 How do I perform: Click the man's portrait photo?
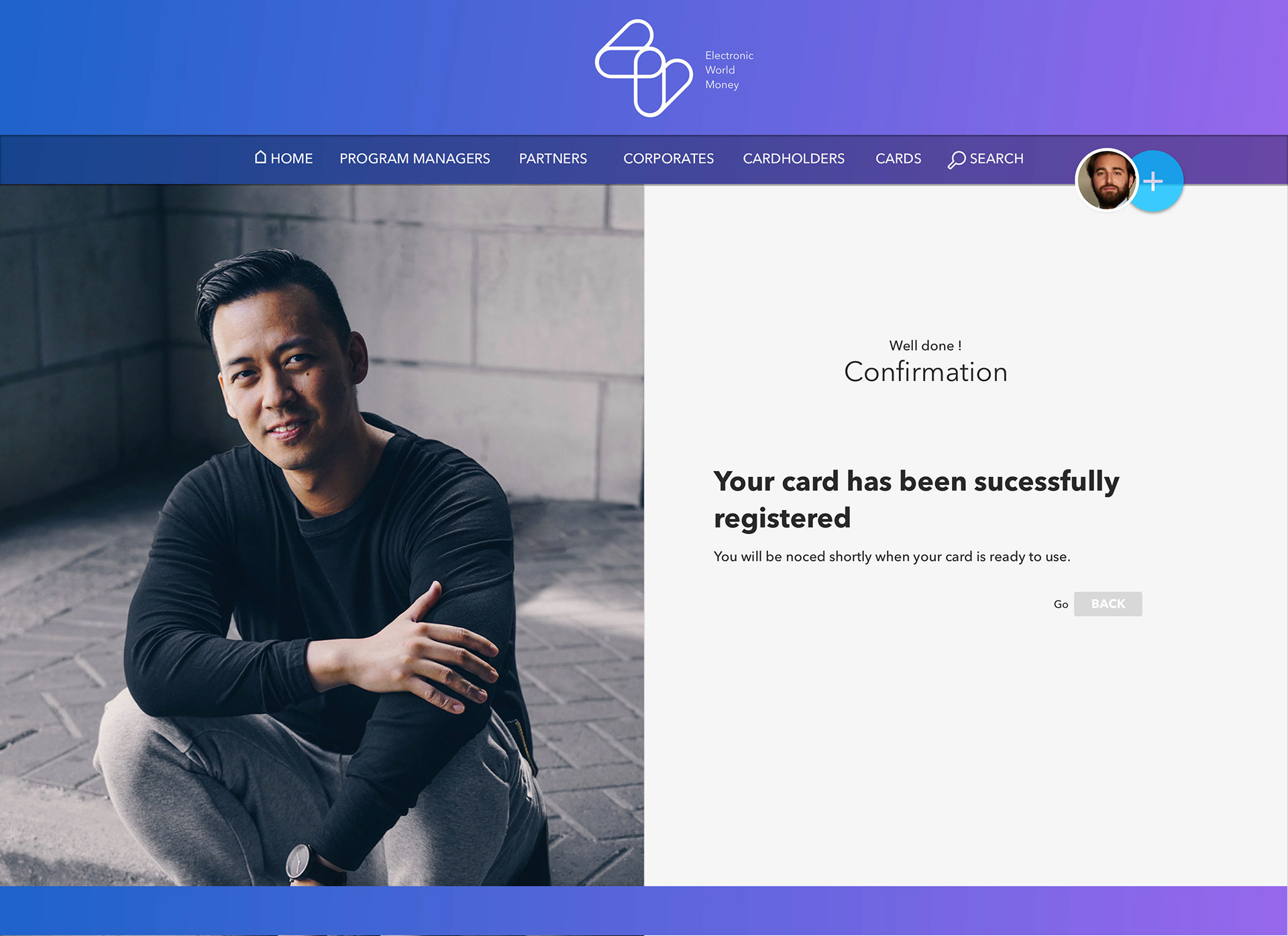(x=322, y=535)
